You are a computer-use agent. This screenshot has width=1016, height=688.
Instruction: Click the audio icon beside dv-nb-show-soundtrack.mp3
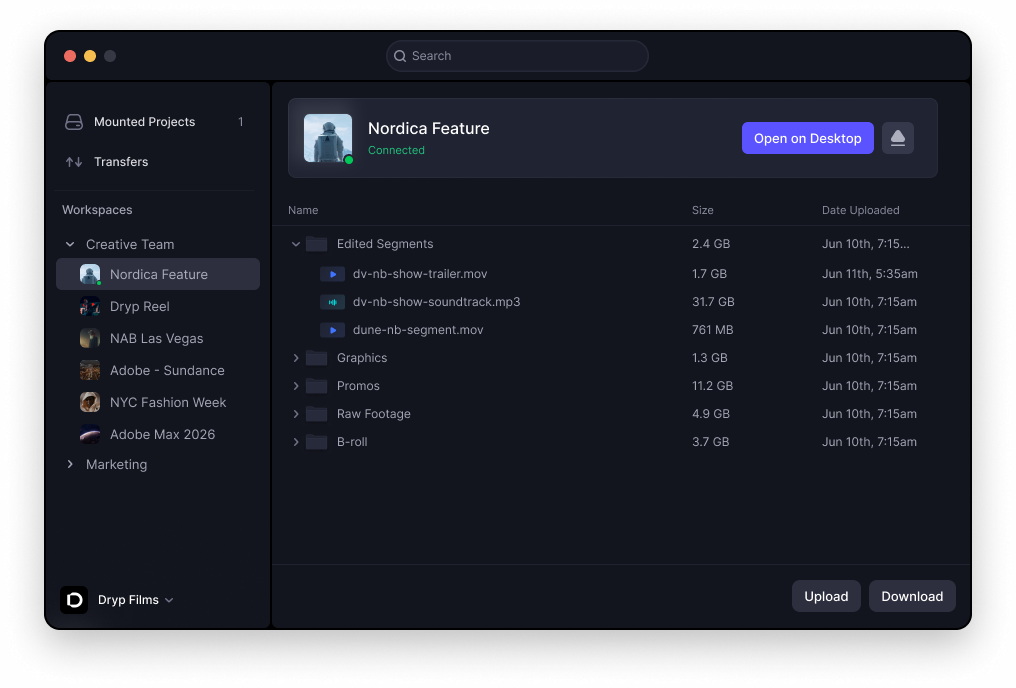(x=332, y=302)
